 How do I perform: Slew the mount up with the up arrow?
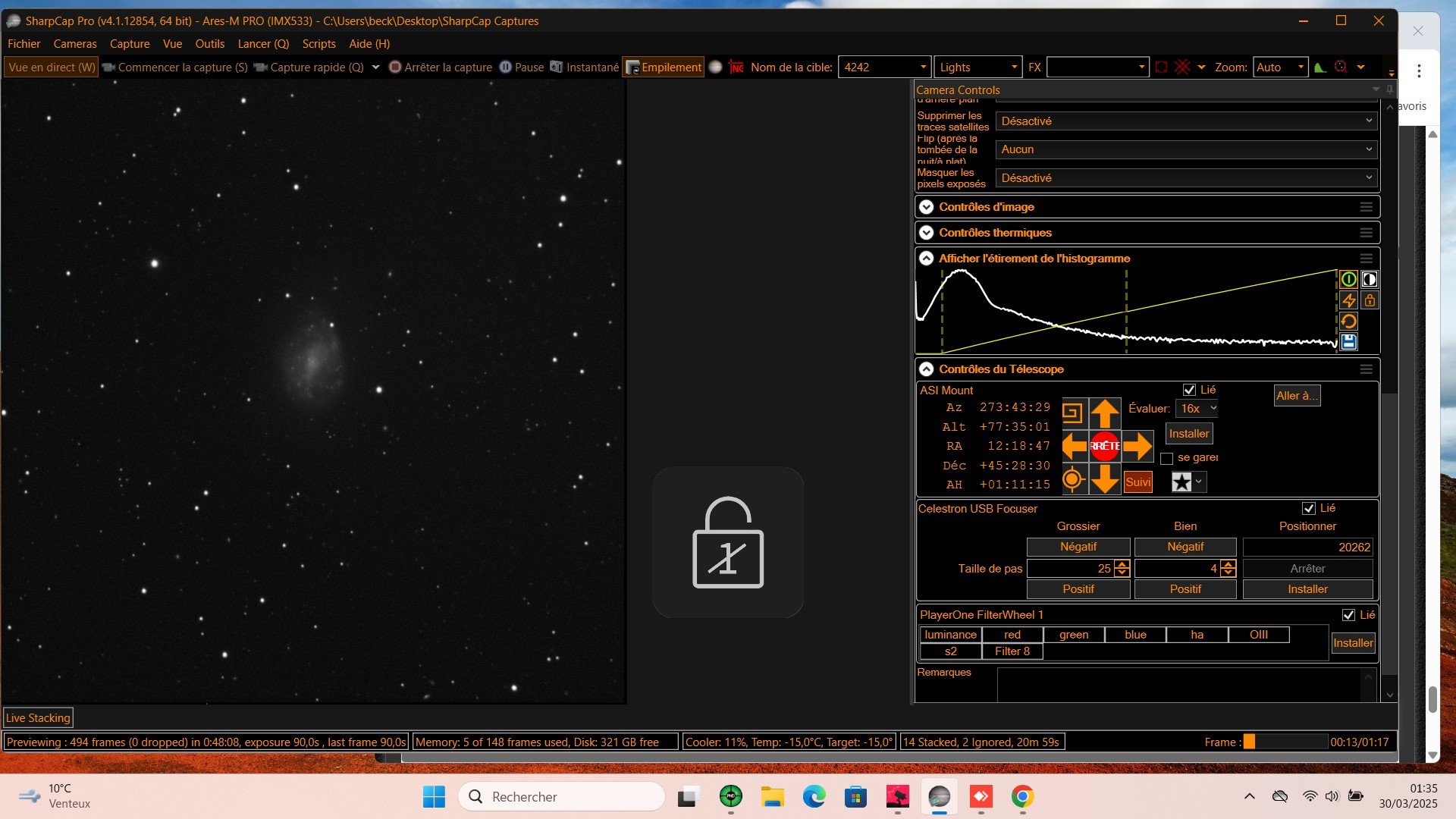(1105, 413)
